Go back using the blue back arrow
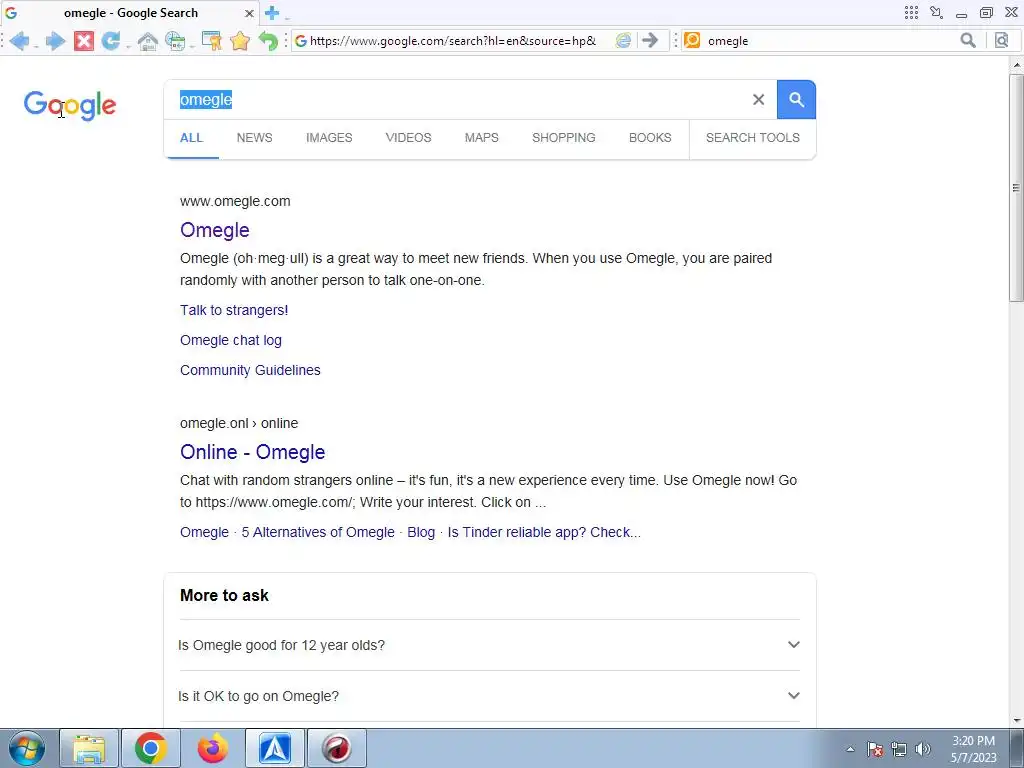Screen dimensions: 1024x768 [19, 41]
